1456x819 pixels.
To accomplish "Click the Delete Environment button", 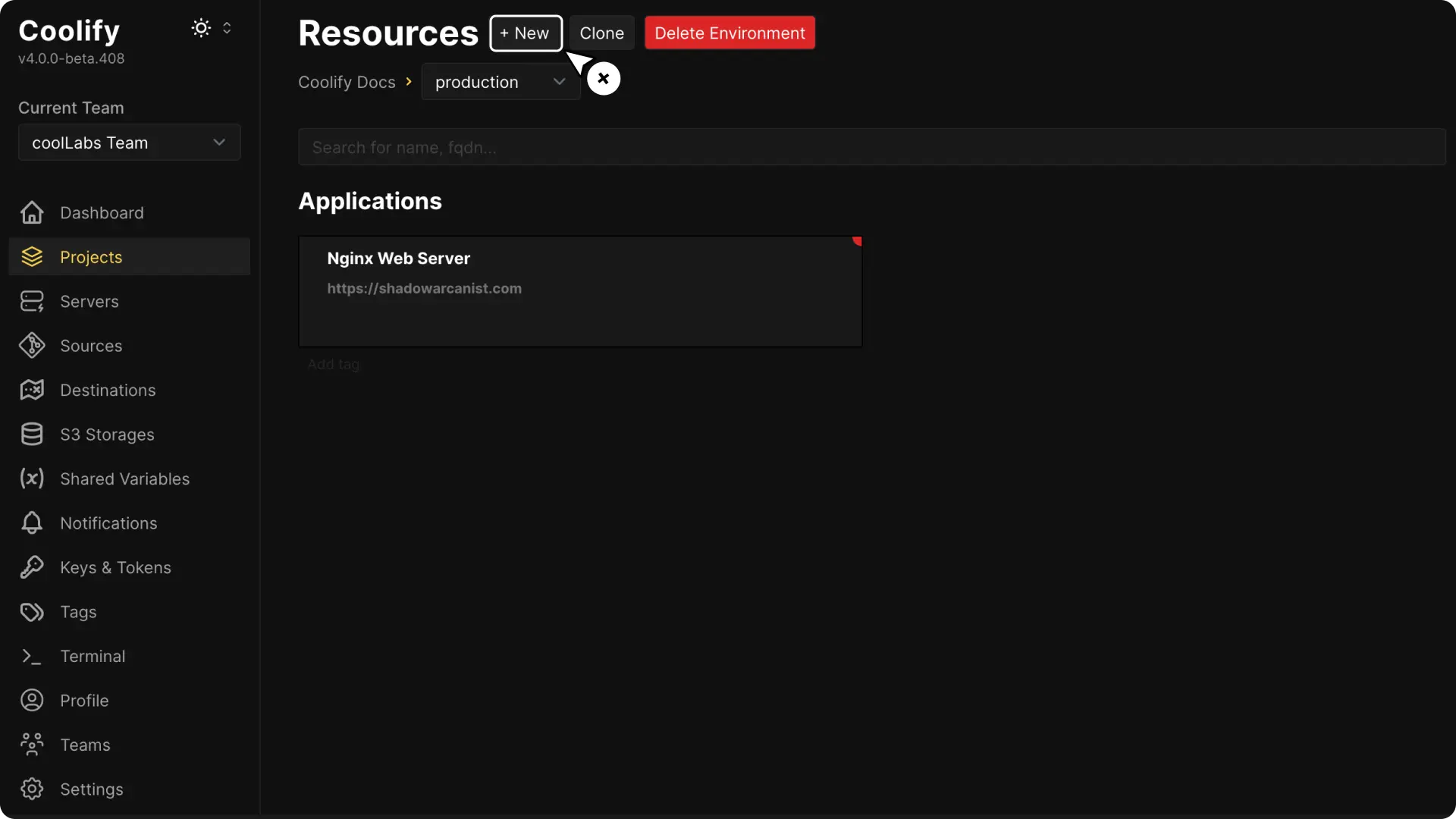I will coord(730,33).
